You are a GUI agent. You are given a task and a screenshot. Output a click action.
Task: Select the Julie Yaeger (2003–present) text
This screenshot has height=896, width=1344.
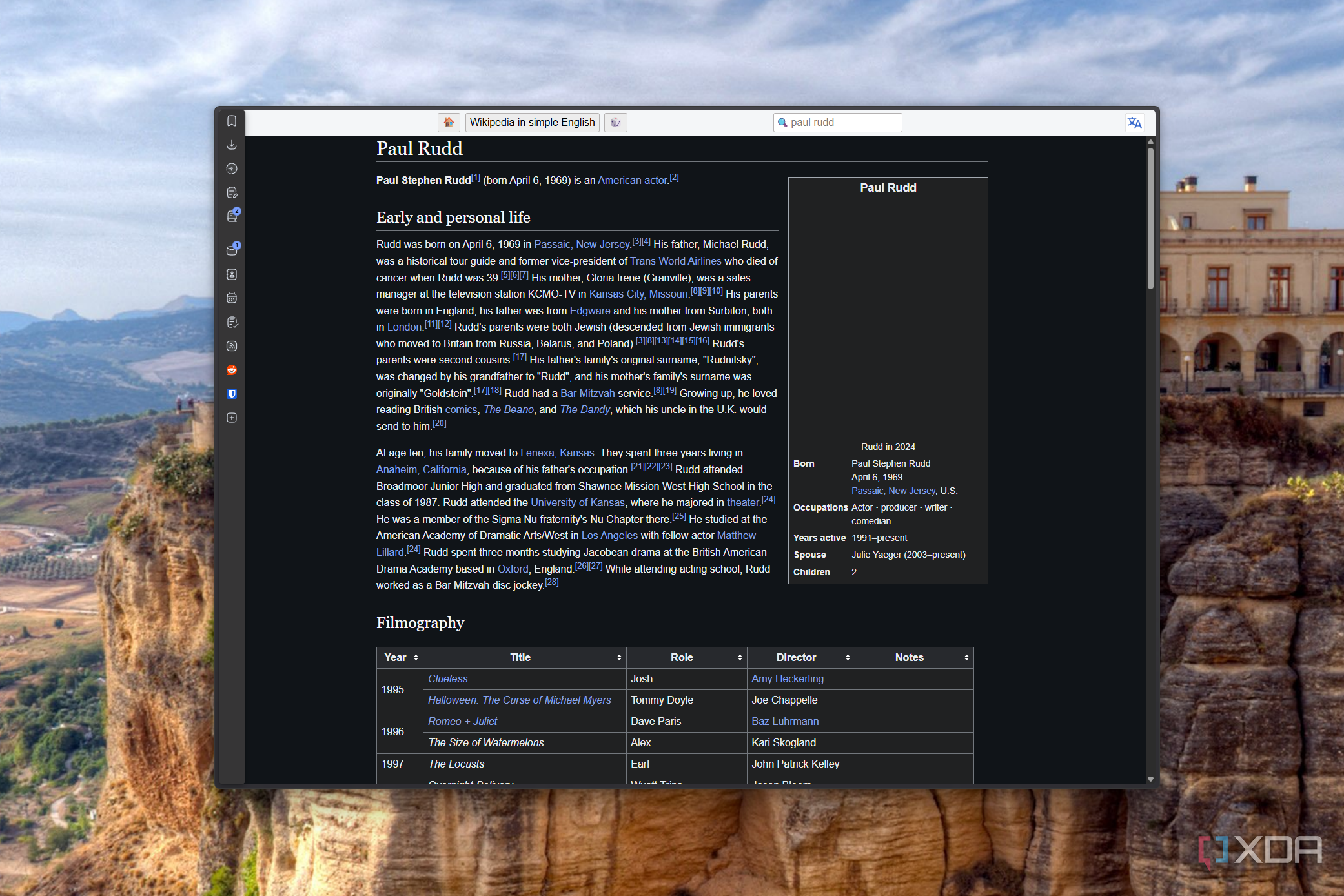tap(908, 555)
